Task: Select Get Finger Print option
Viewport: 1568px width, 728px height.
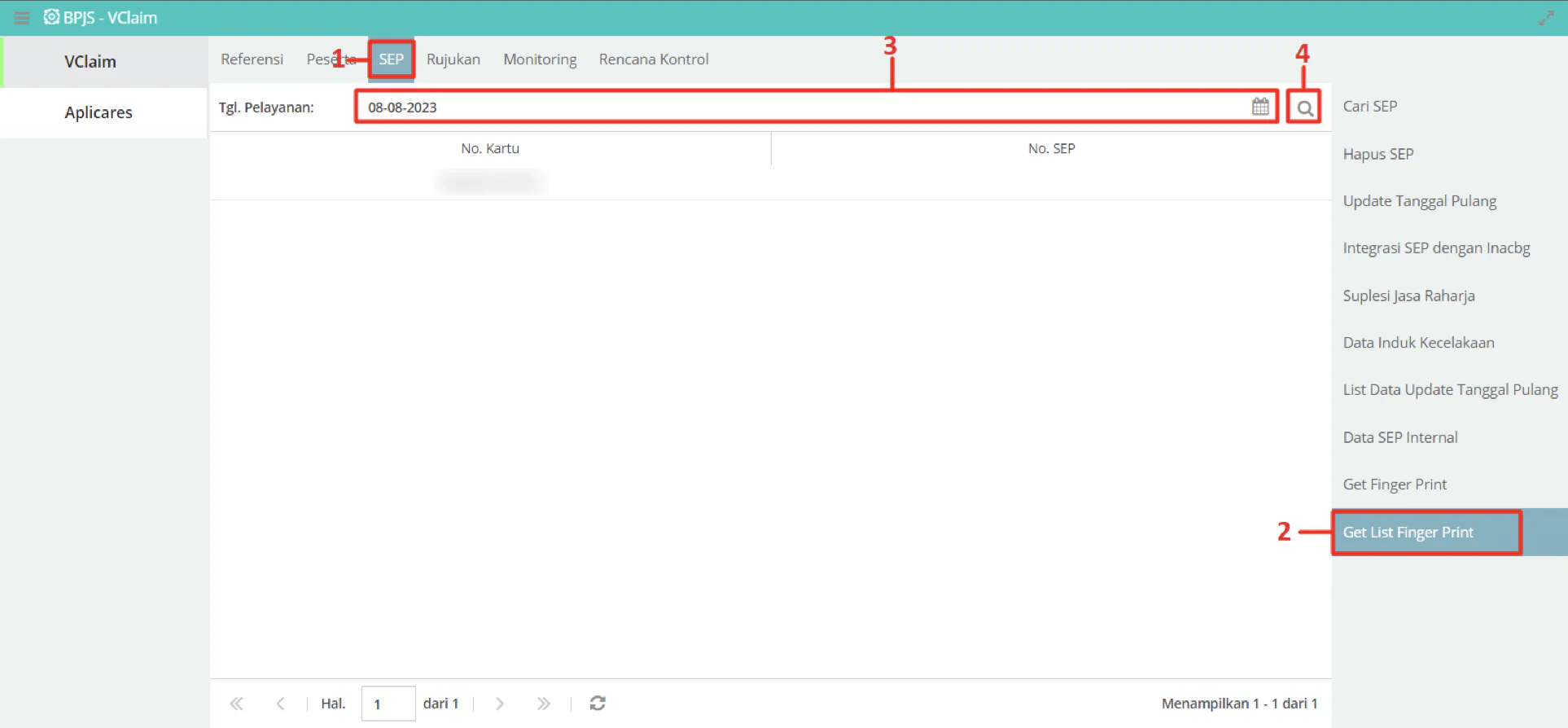Action: pyautogui.click(x=1395, y=485)
